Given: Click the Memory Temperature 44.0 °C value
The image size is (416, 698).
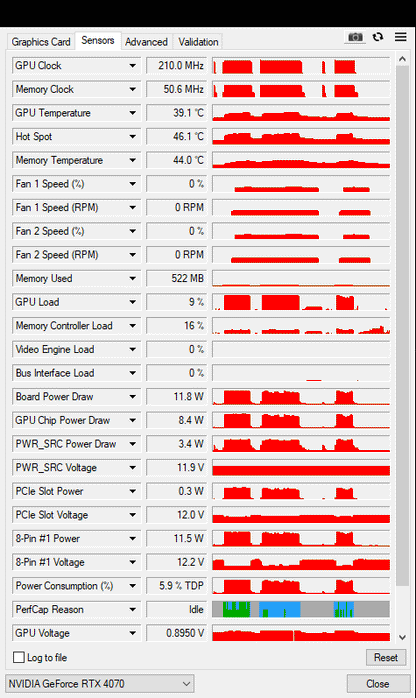Looking at the screenshot, I should (x=177, y=160).
